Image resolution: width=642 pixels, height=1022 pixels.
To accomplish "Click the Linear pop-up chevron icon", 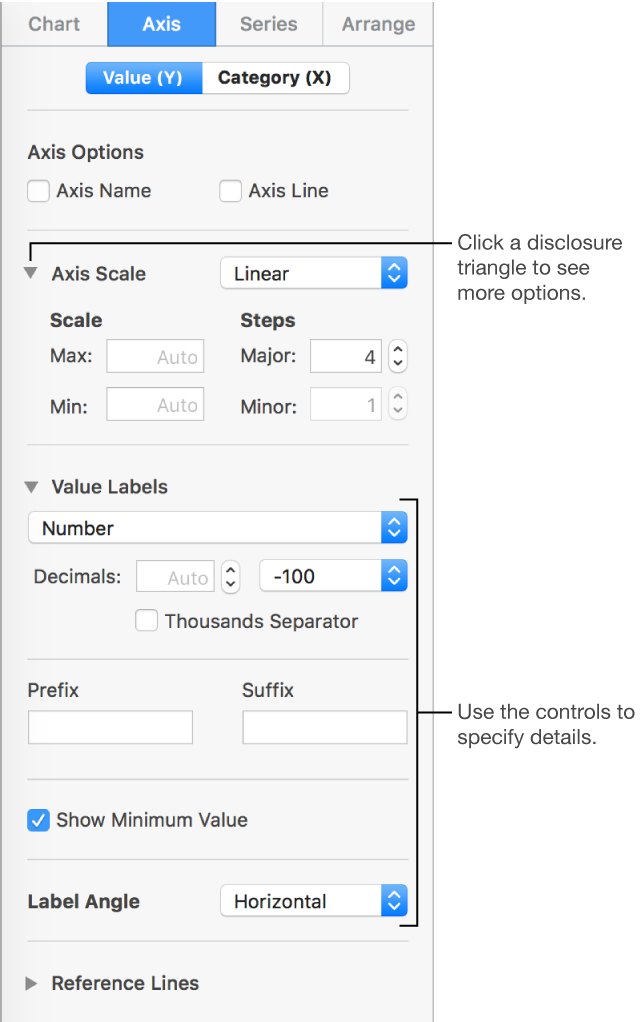I will pos(393,272).
